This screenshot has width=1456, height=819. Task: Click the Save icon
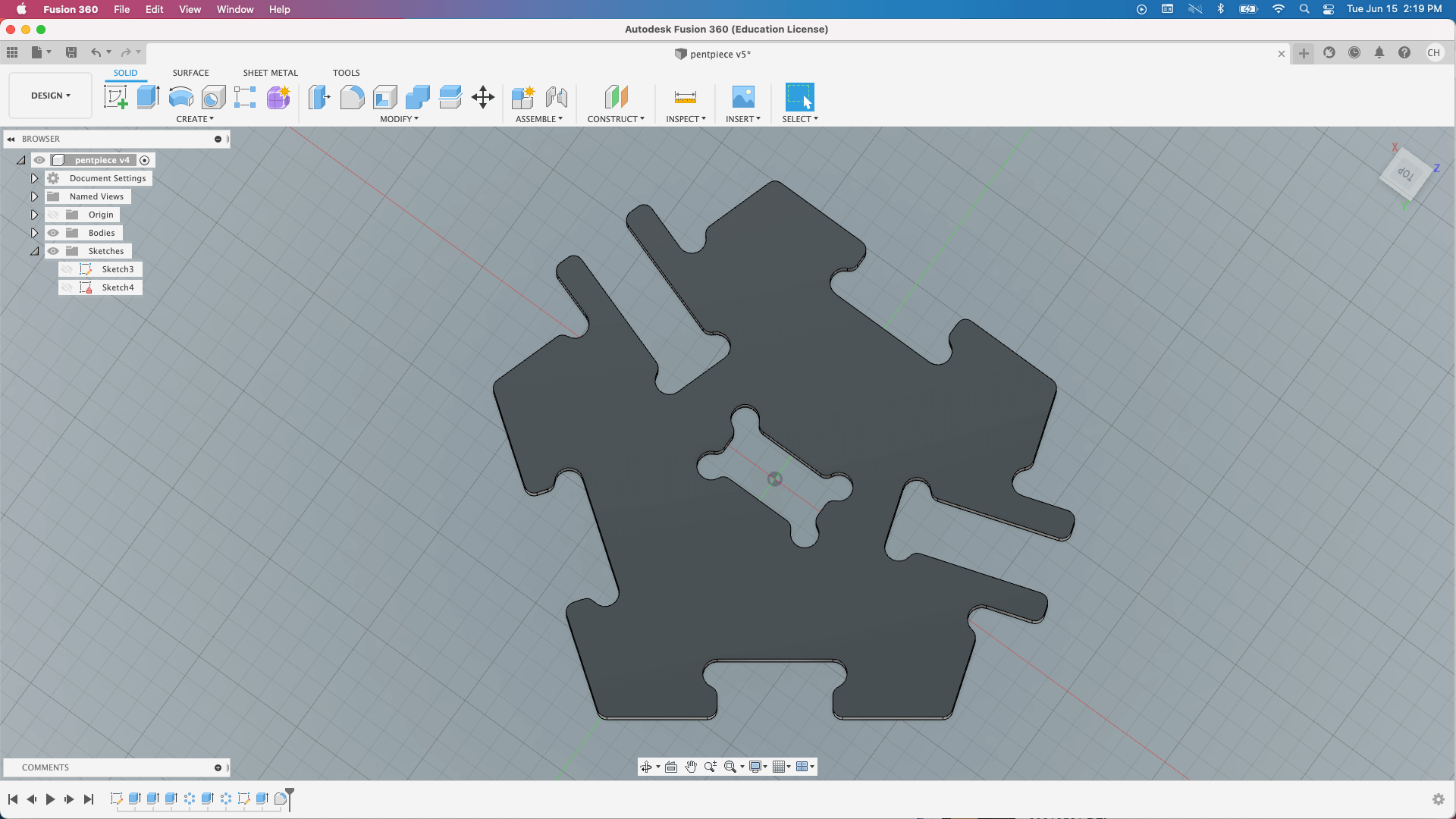71,52
